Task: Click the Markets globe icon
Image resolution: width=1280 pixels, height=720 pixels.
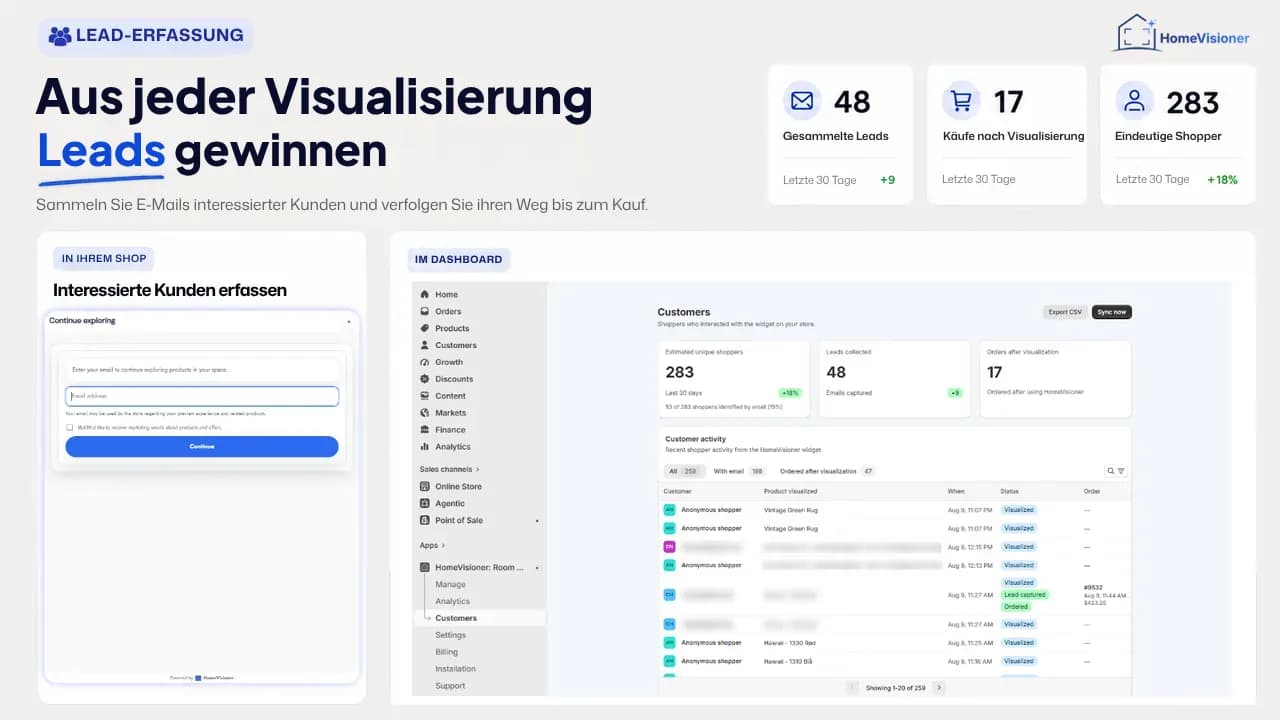Action: coord(425,413)
